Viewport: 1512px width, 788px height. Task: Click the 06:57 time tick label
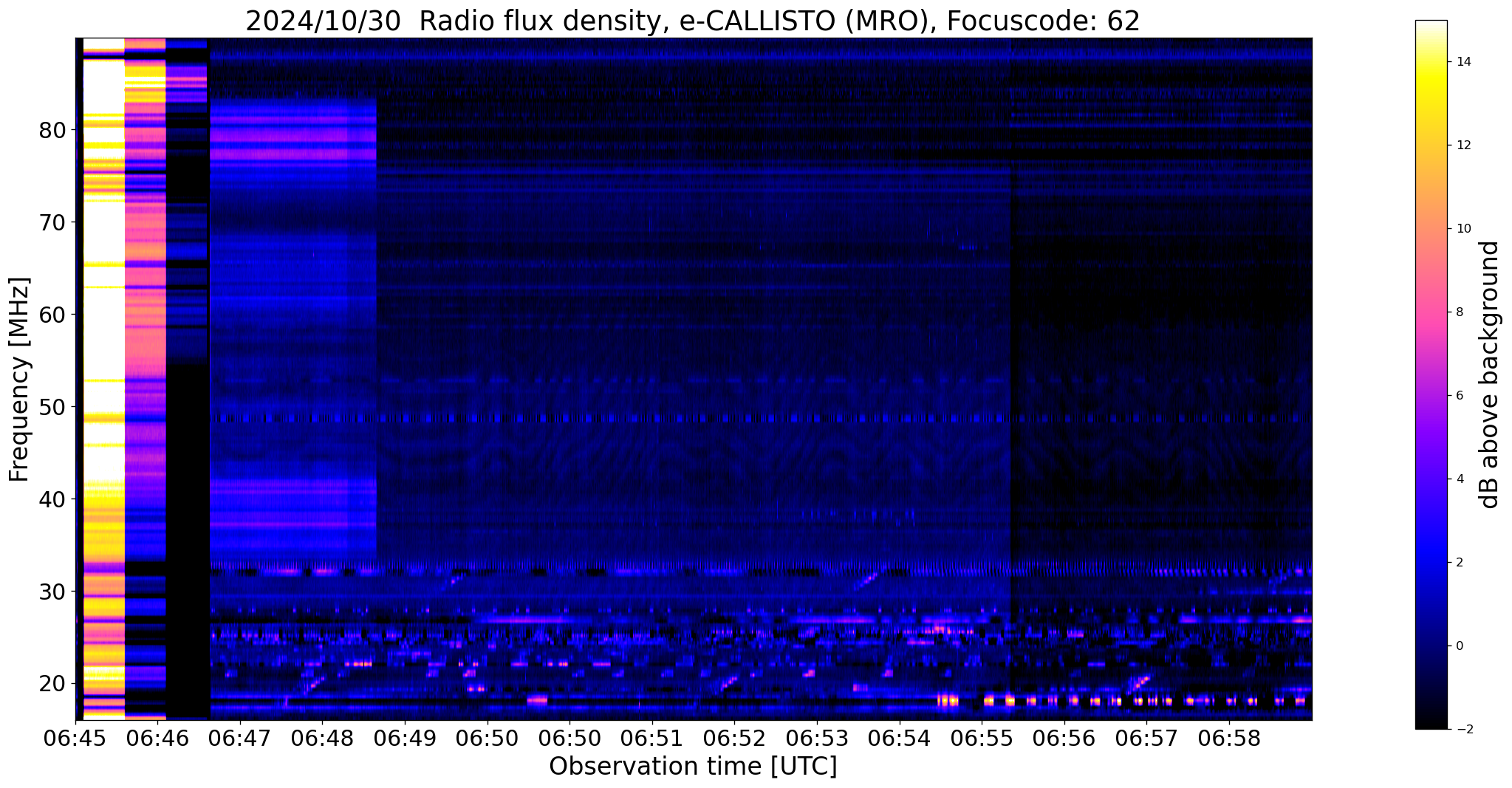[1146, 739]
